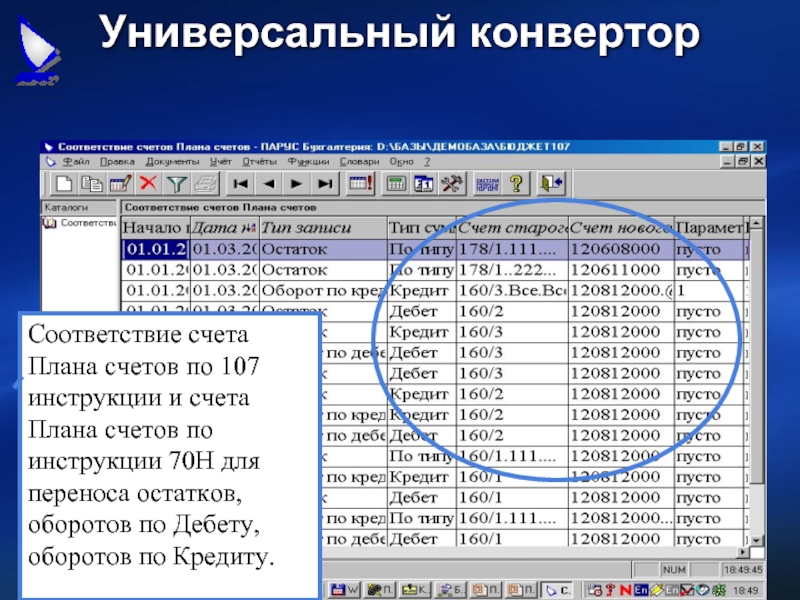
Task: Click status bar clock 18:49:45
Action: pyautogui.click(x=742, y=569)
